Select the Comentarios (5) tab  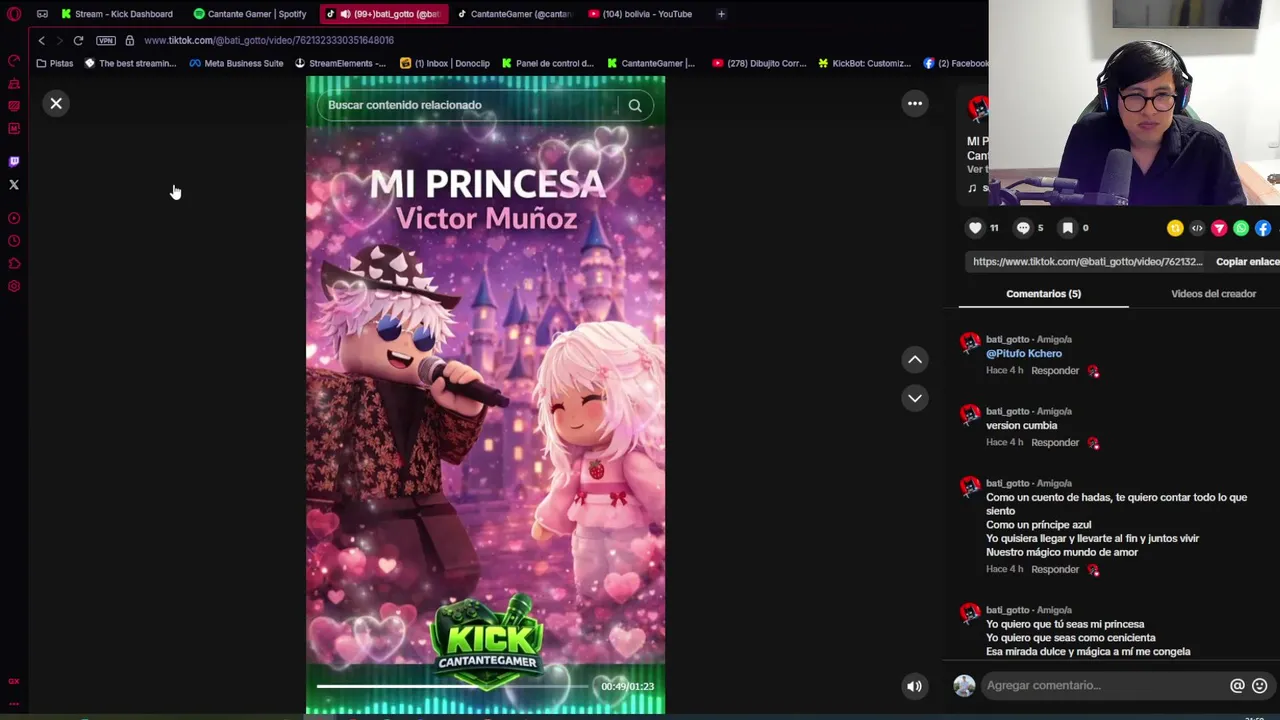[1043, 293]
